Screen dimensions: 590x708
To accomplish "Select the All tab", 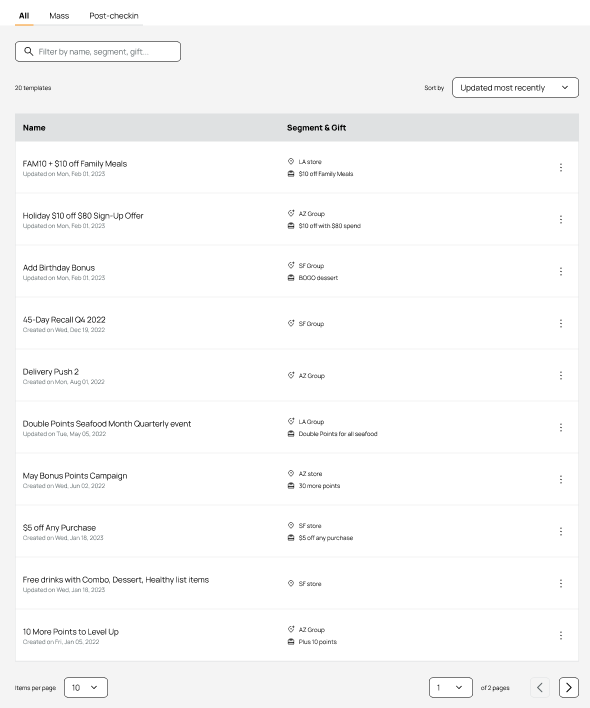I will tap(24, 16).
